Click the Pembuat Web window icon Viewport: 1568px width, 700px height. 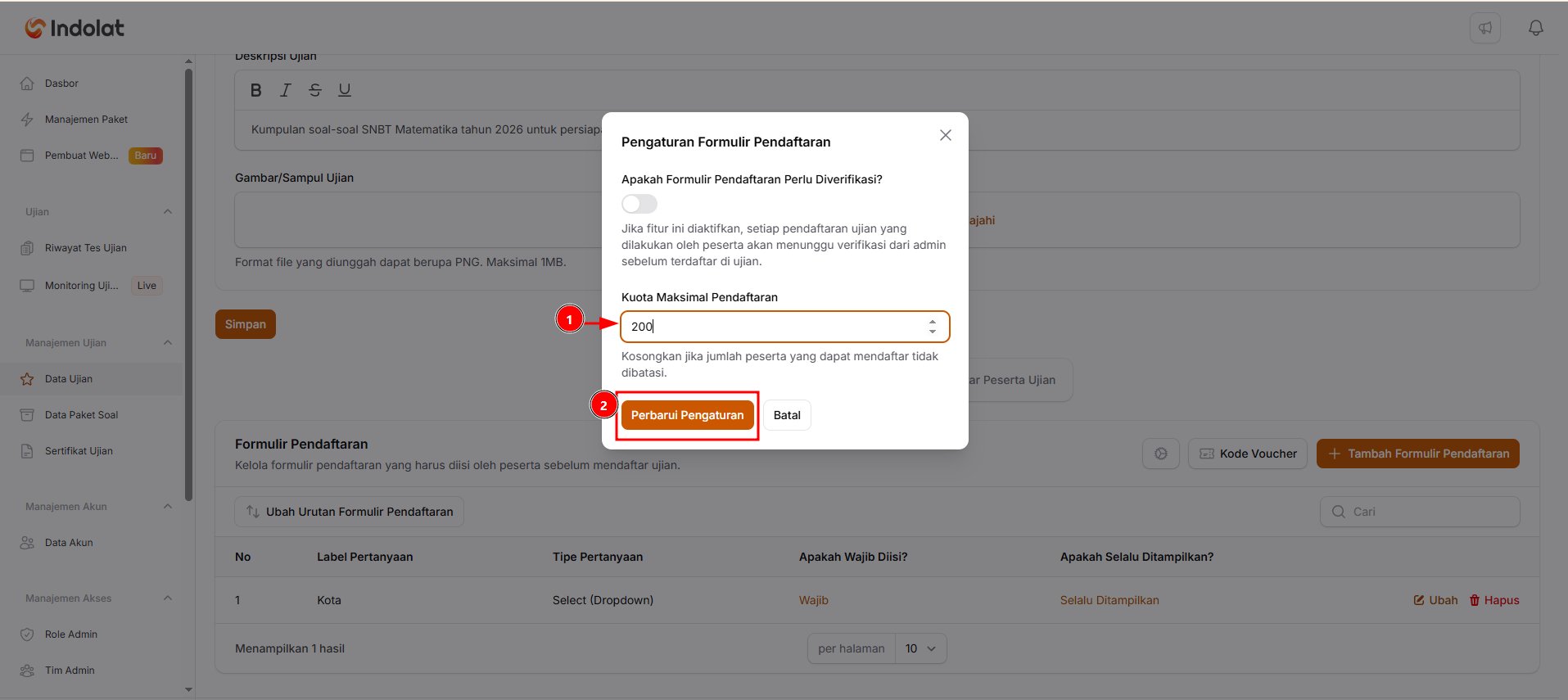[27, 156]
